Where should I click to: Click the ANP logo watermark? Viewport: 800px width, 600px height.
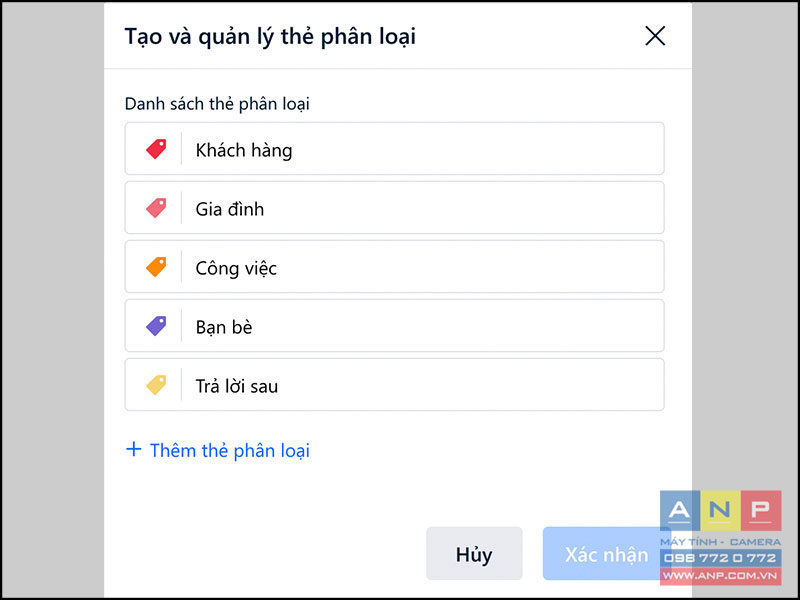point(720,511)
